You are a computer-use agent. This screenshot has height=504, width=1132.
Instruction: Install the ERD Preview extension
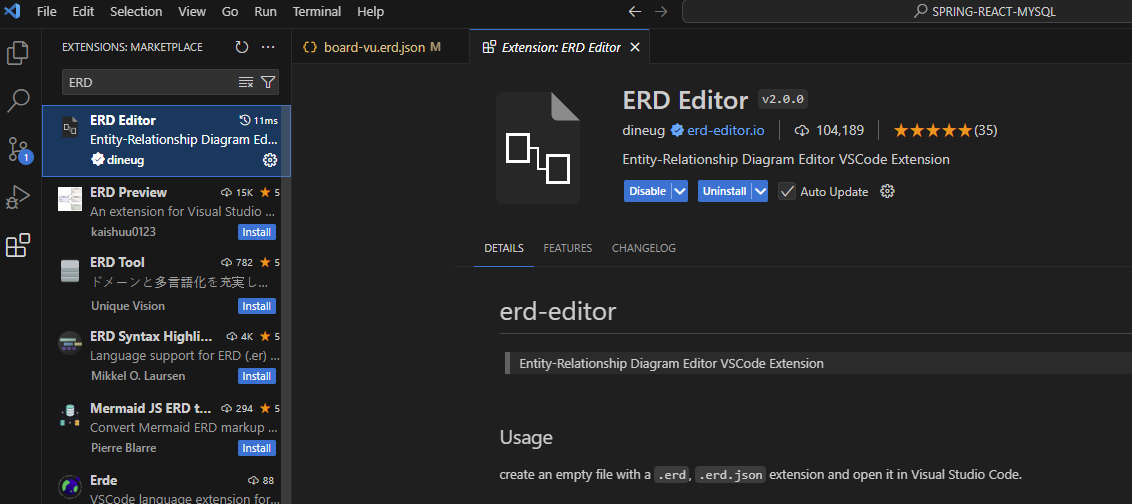point(257,233)
